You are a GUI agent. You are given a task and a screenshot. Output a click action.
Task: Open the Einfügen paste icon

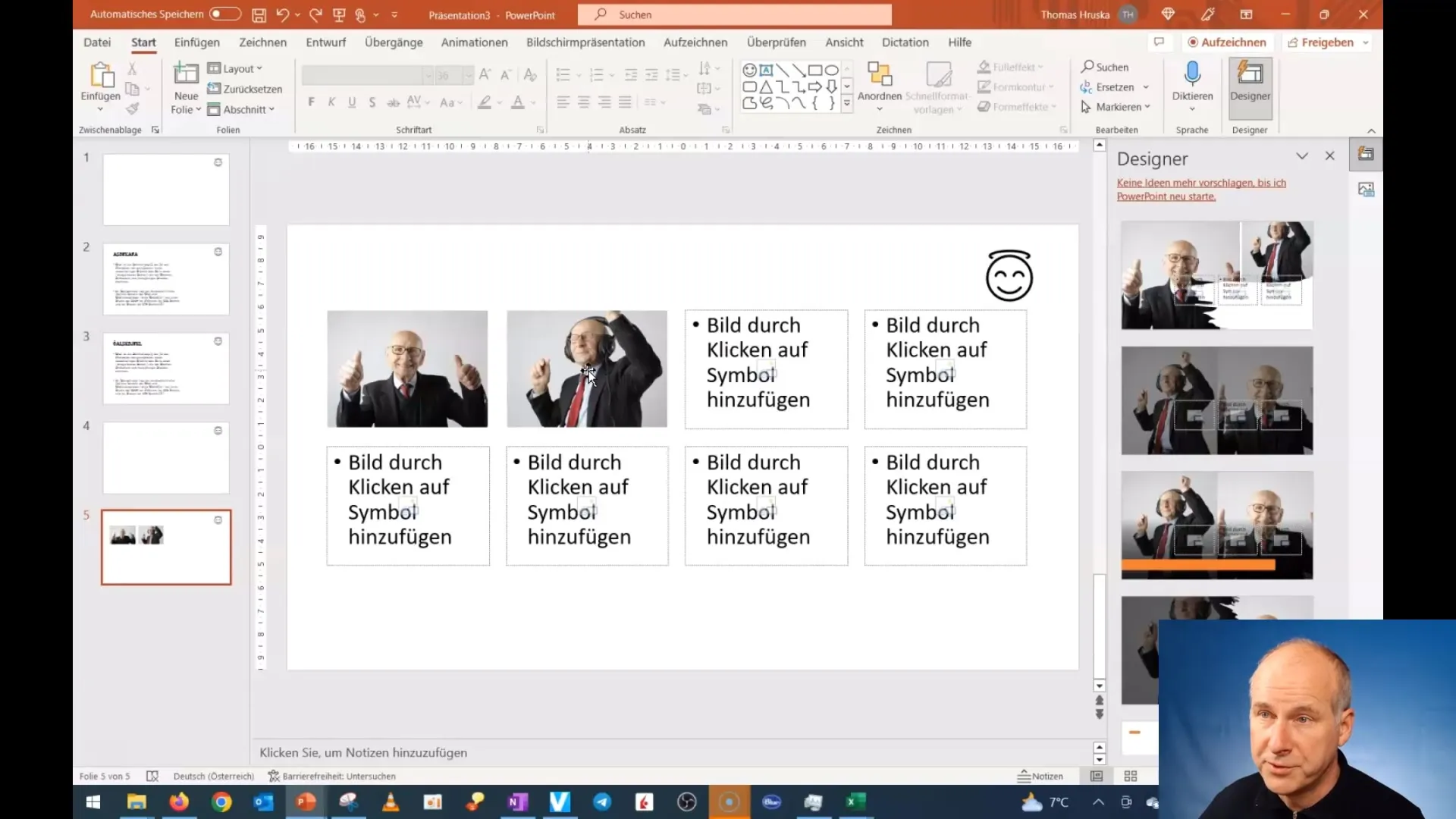(100, 76)
